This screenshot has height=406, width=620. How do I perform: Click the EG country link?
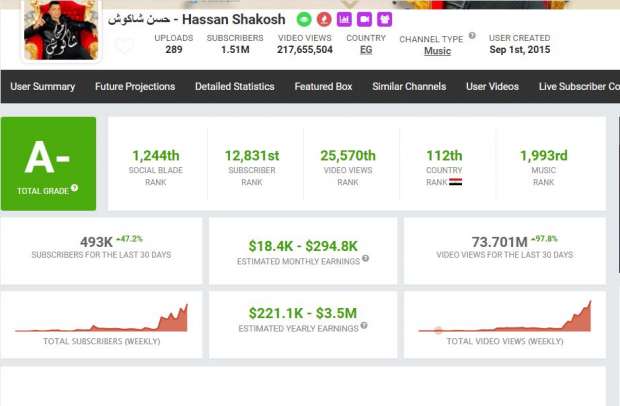click(x=366, y=50)
